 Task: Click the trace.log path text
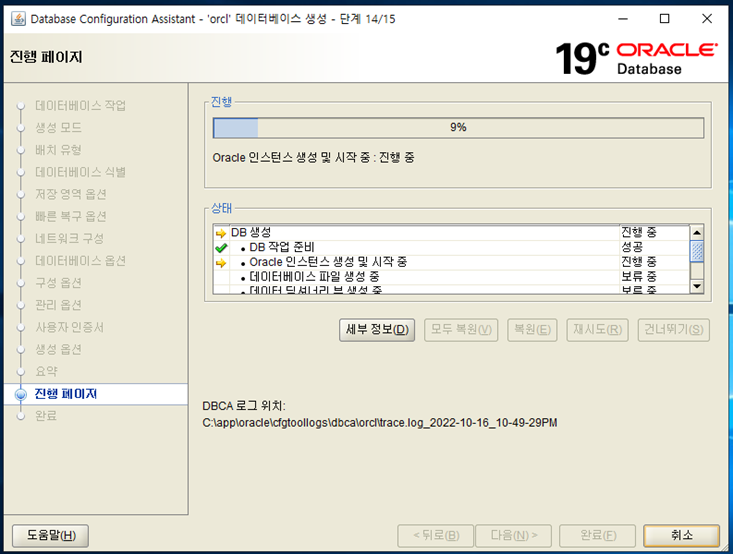(380, 423)
